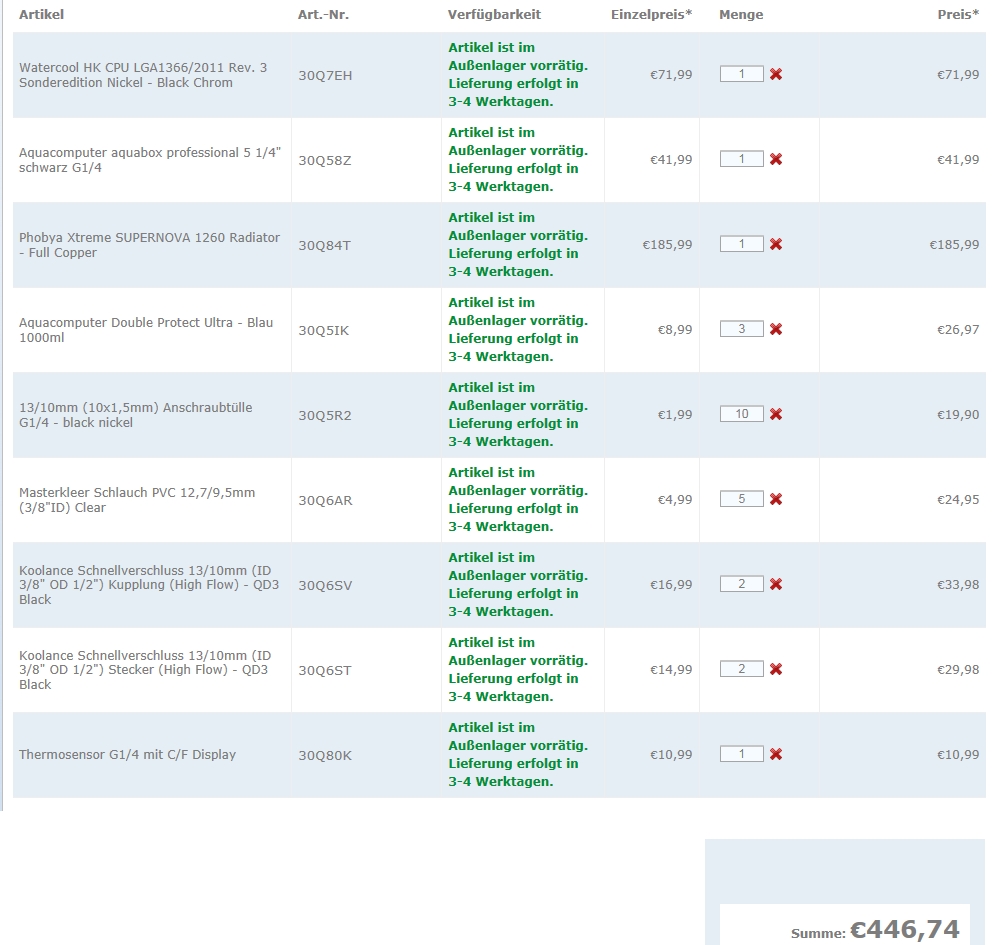Delete Phobya Xtreme SUPERNOVA radiator from cart

[x=776, y=244]
